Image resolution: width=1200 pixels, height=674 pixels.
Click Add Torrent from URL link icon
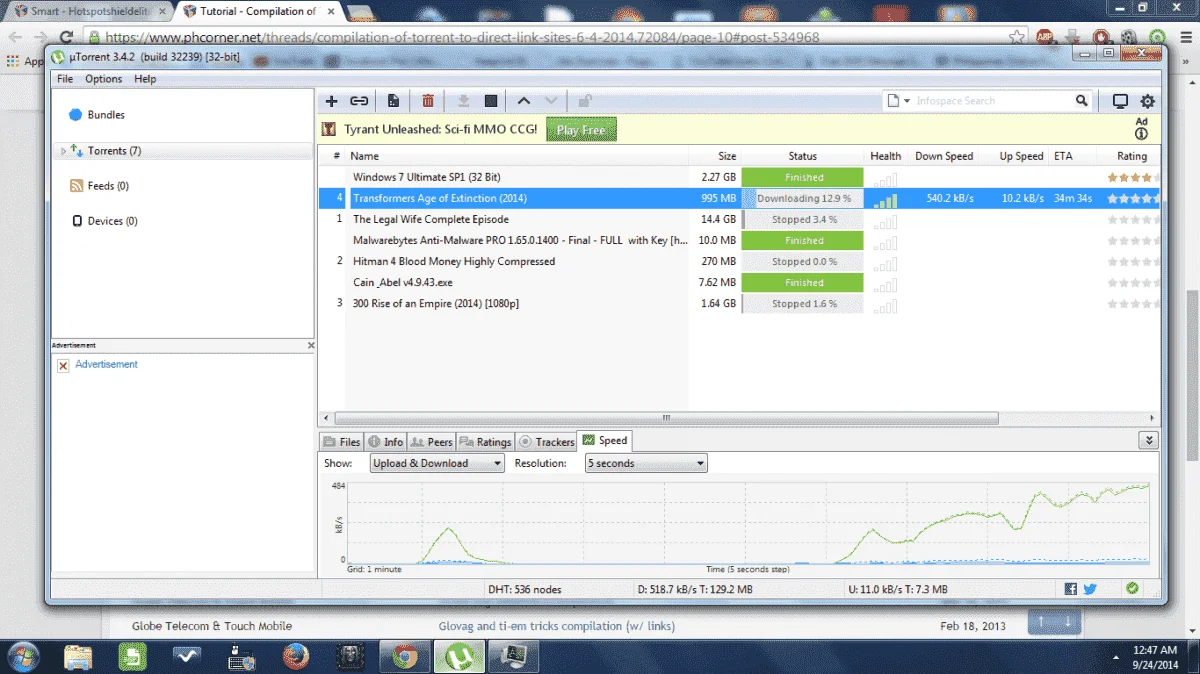point(359,101)
